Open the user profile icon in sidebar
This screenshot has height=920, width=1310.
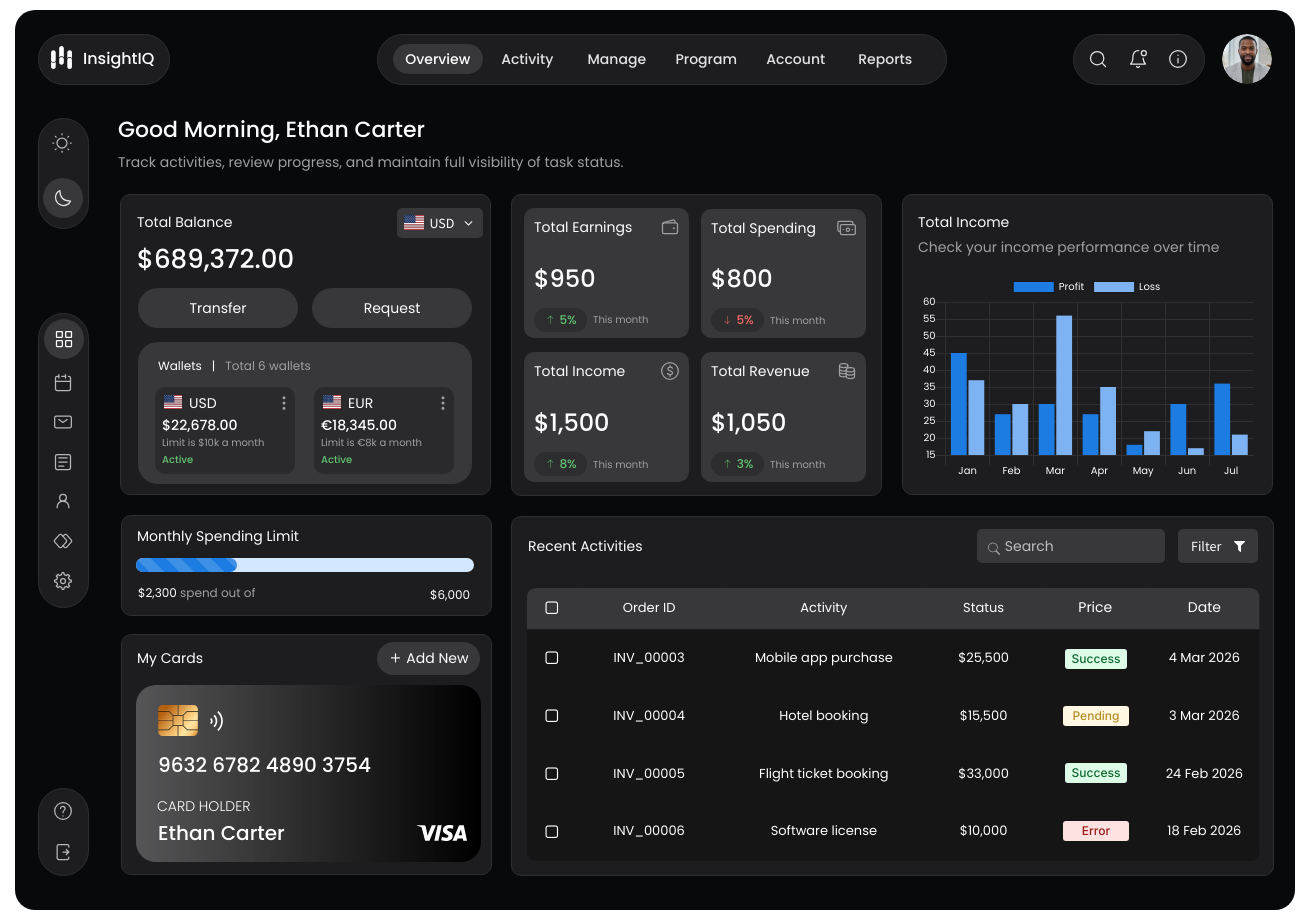click(63, 501)
